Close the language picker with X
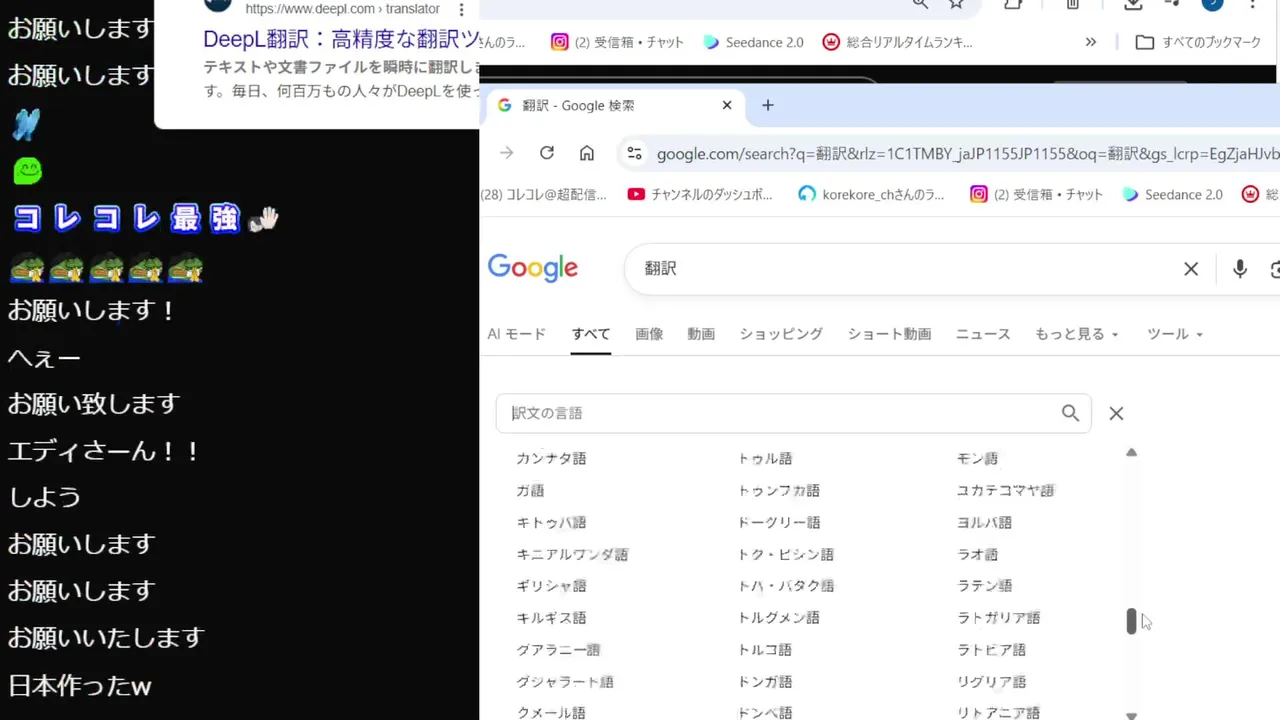Image resolution: width=1280 pixels, height=720 pixels. (x=1116, y=413)
